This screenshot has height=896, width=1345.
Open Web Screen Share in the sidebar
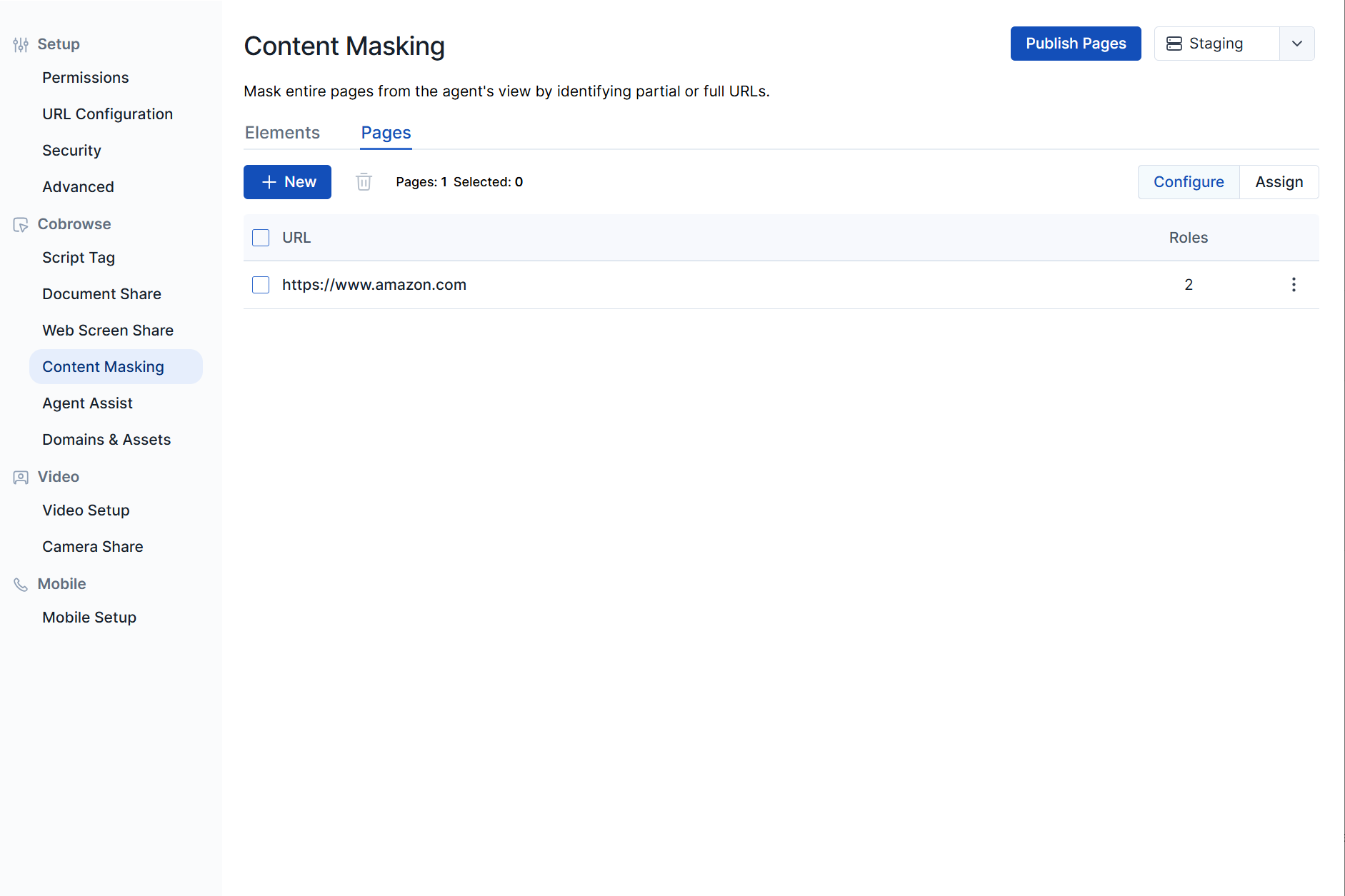coord(108,331)
